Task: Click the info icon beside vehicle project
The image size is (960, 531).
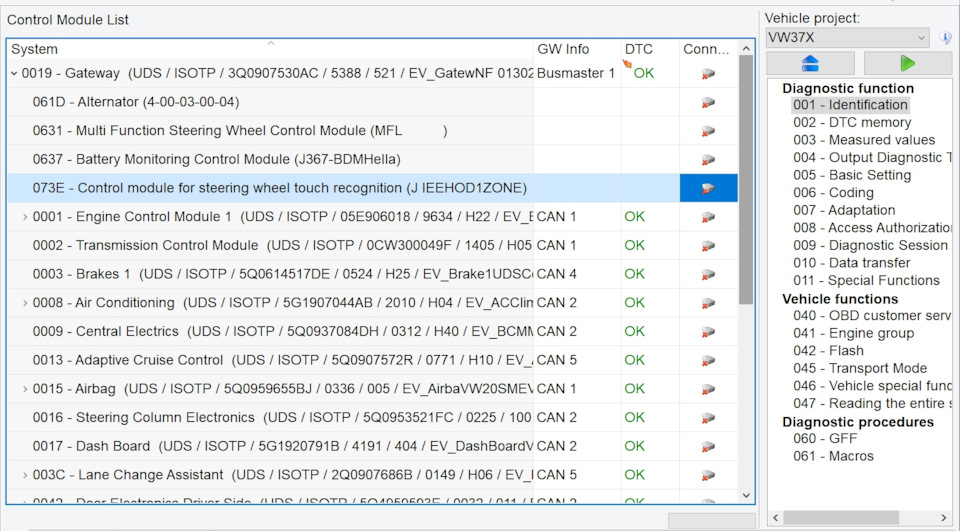Action: click(946, 37)
